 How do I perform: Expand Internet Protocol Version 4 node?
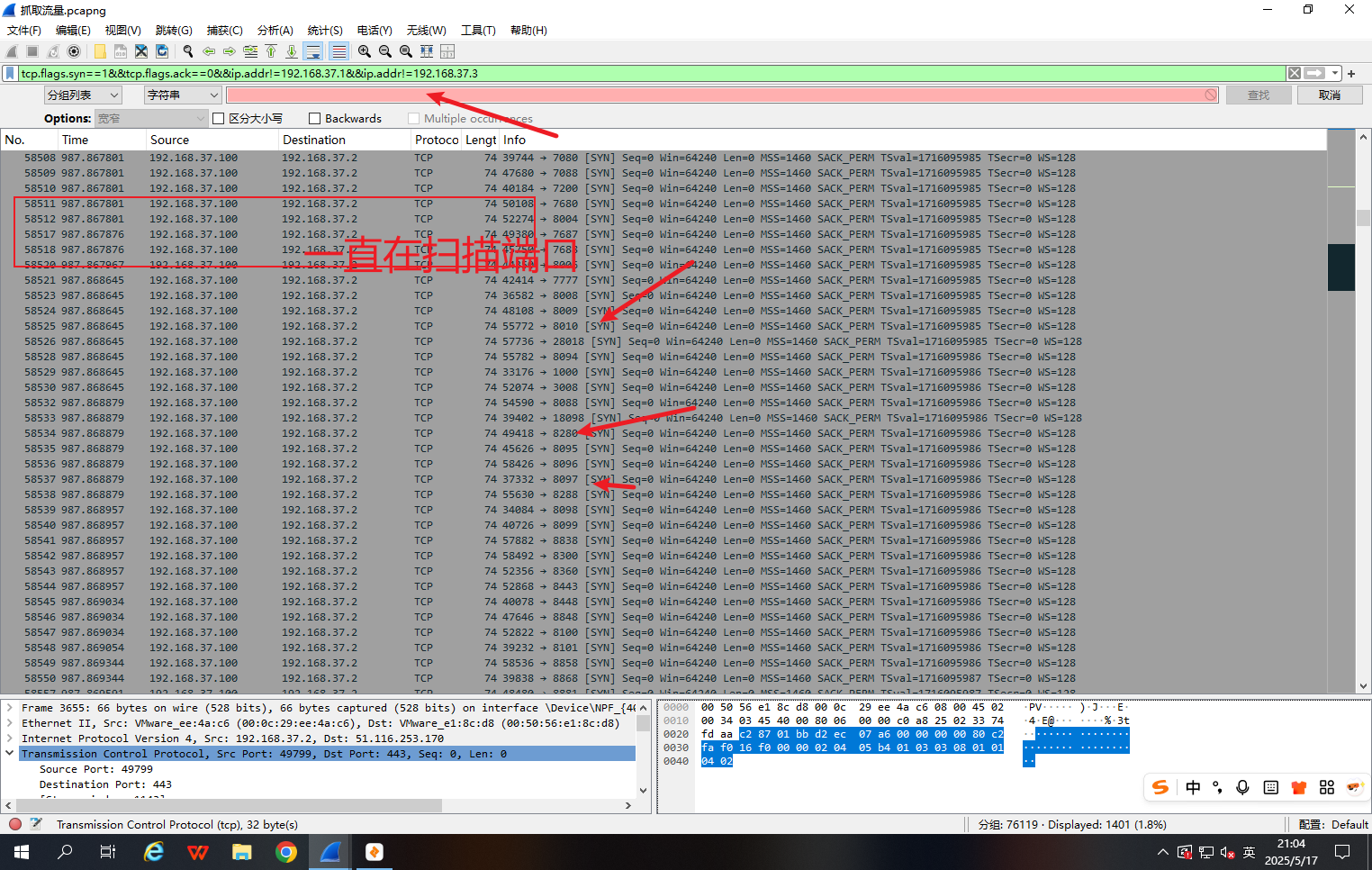pos(10,739)
